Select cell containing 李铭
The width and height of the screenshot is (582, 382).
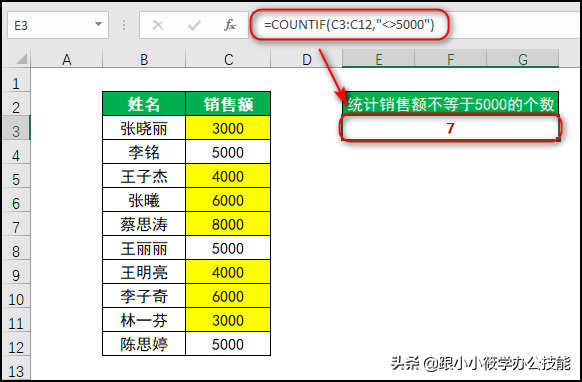point(144,152)
